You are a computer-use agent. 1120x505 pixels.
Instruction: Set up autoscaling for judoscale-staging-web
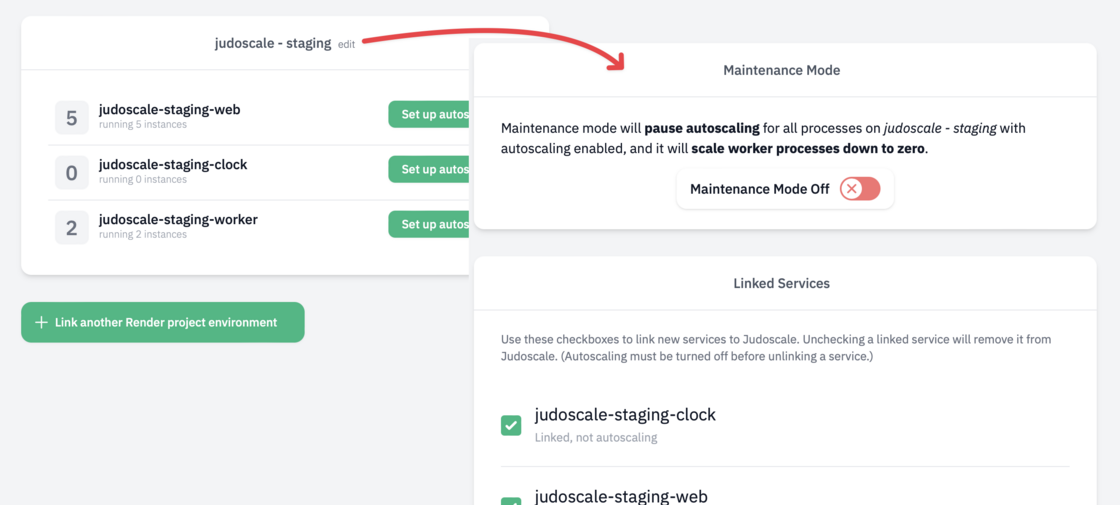[x=431, y=114]
